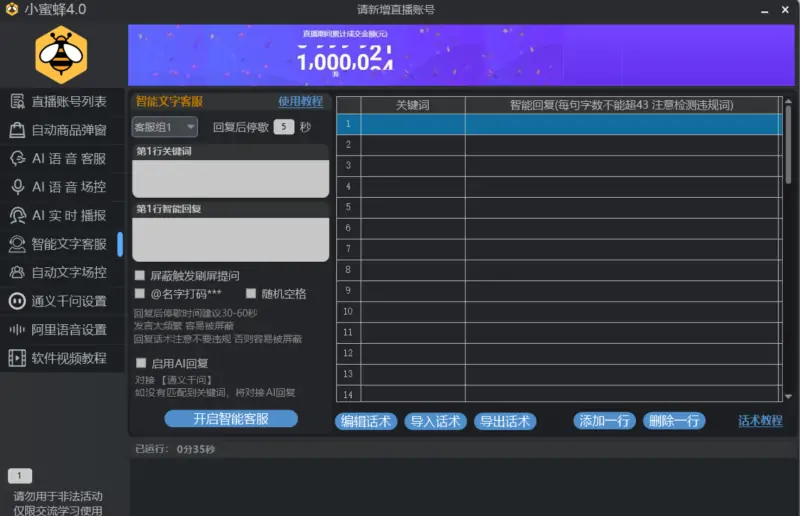
Task: Open 软件视频教程 via its film icon
Action: 16,358
